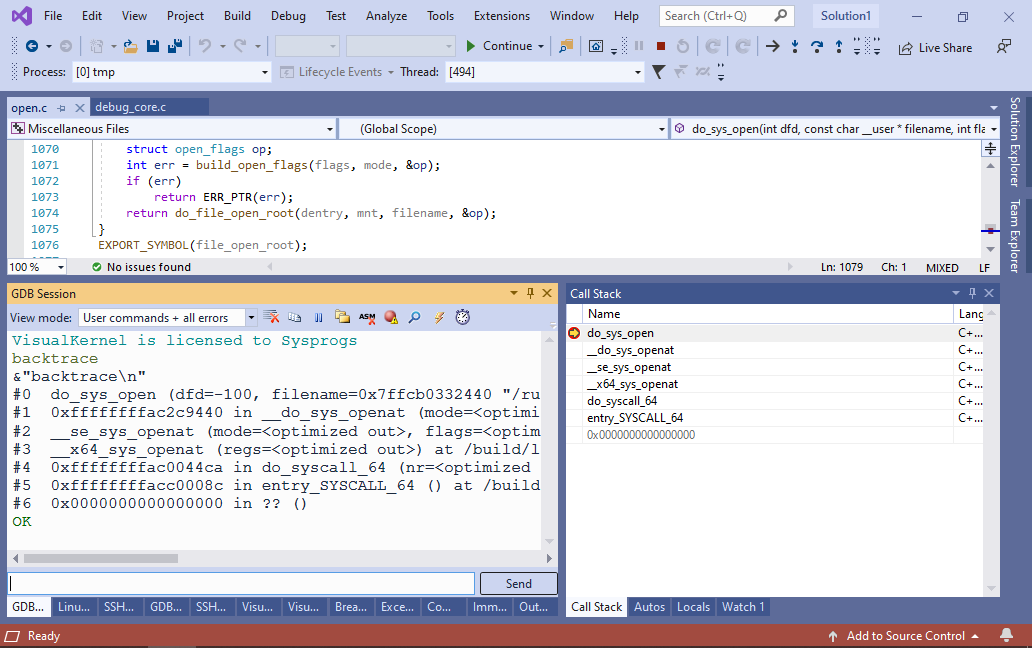Viewport: 1032px width, 648px height.
Task: Save the current file with the floppy icon
Action: (x=153, y=46)
